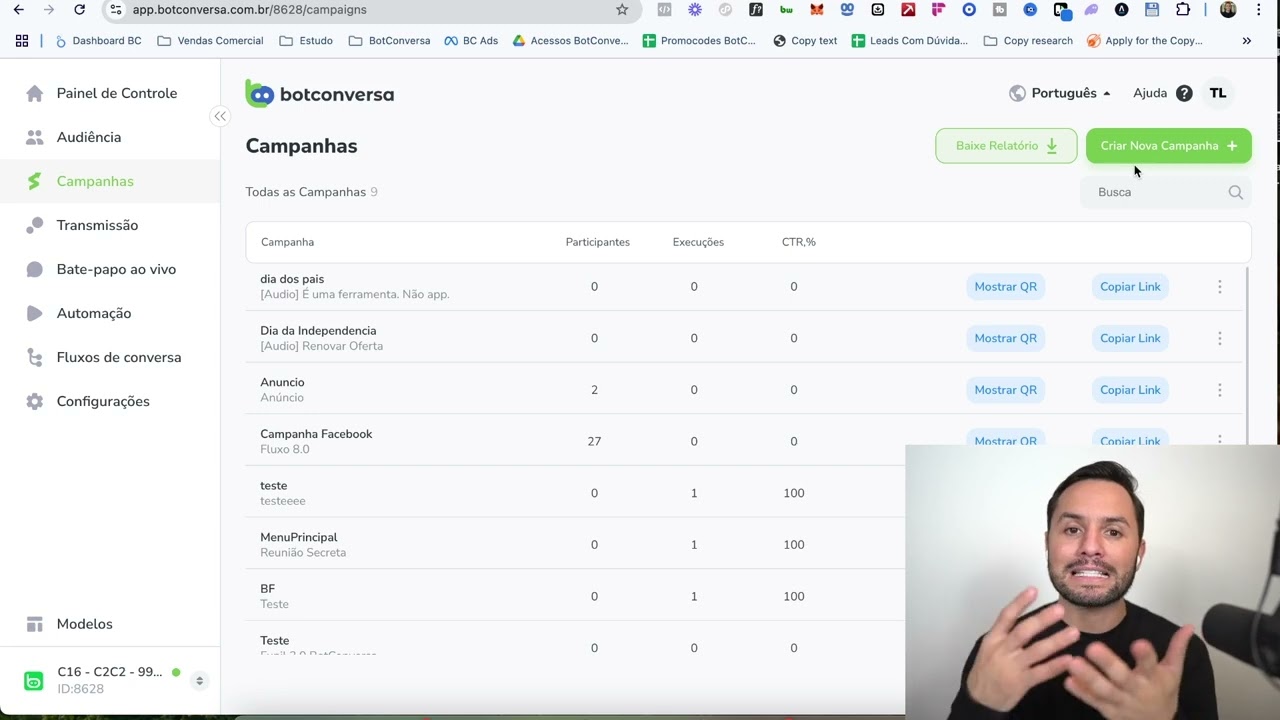This screenshot has width=1280, height=720.
Task: Copy link for Anuncio campaign
Action: point(1130,390)
